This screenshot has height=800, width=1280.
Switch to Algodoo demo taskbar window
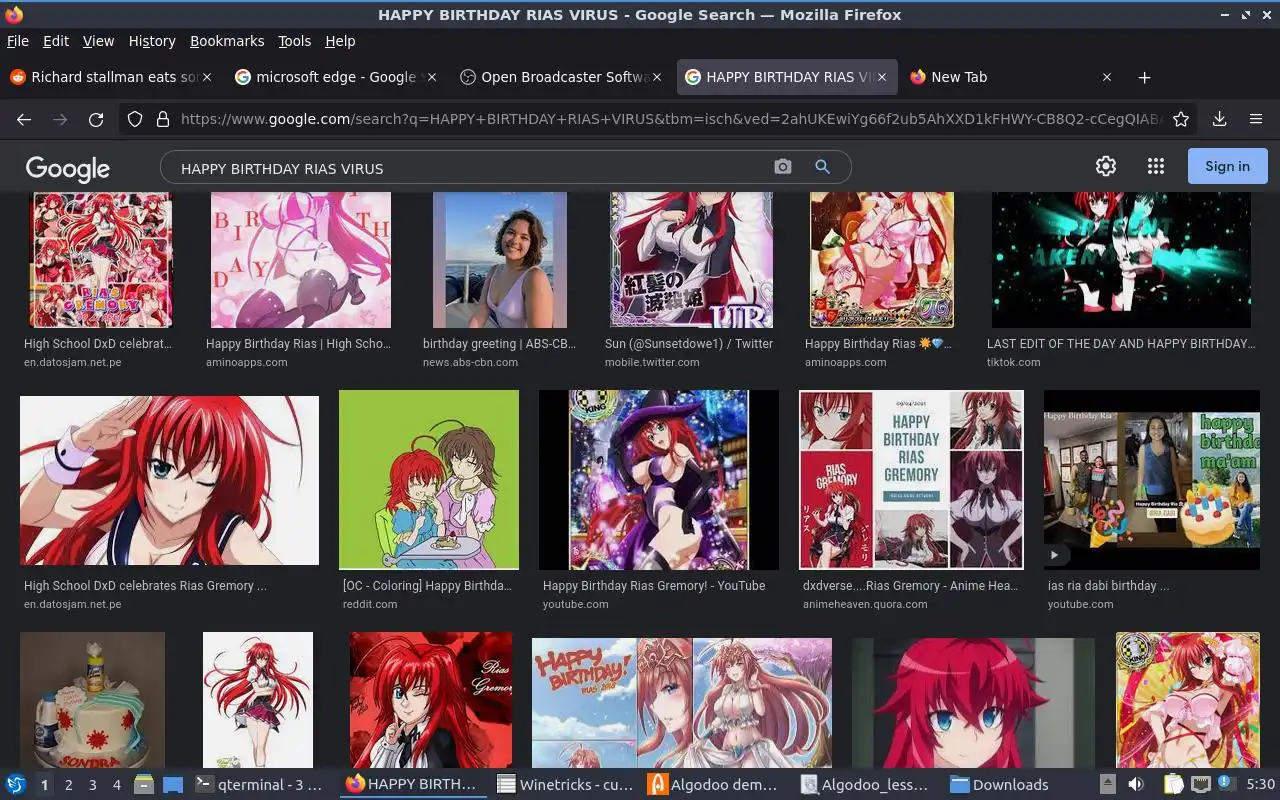(714, 785)
